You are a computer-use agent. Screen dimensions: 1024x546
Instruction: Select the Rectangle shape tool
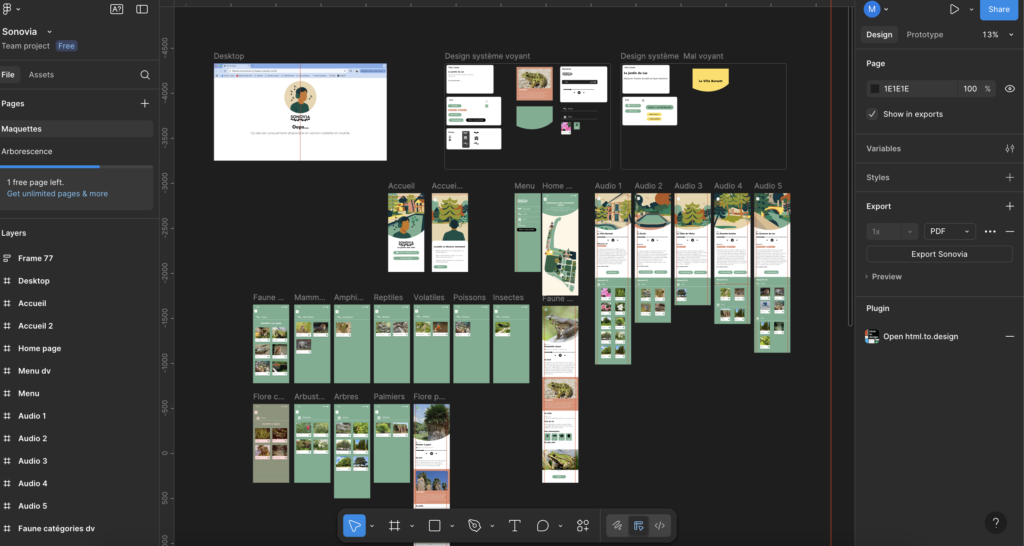pos(435,525)
